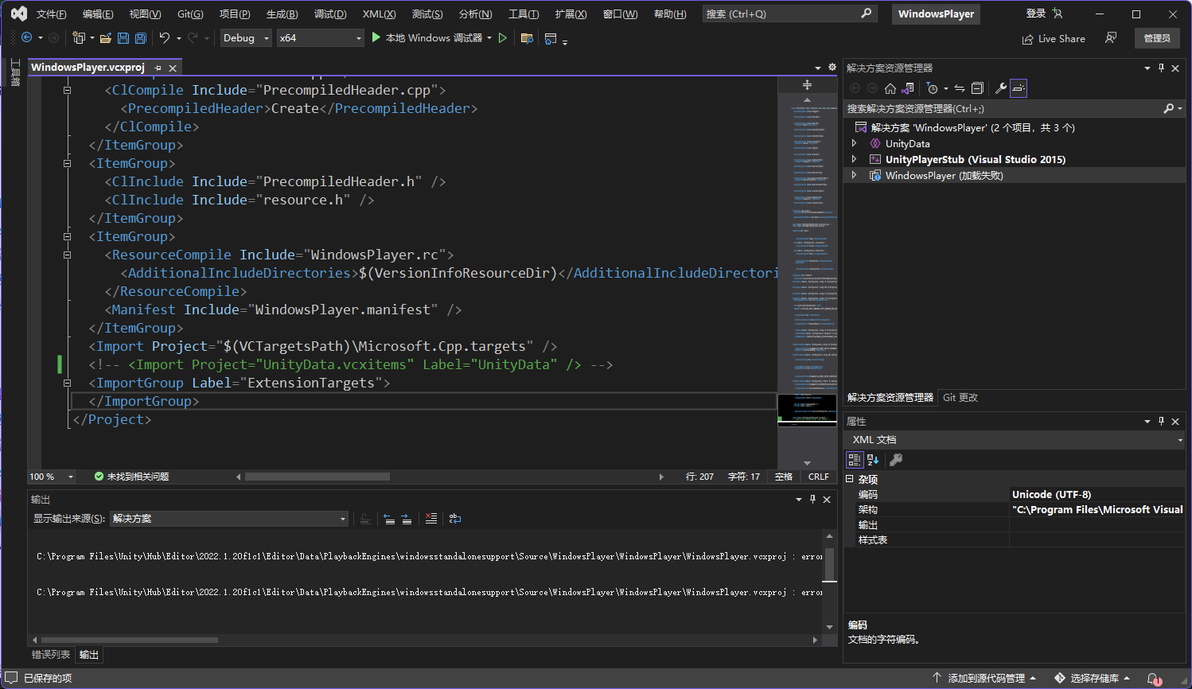Switch to the Git 更改 tab

click(960, 398)
